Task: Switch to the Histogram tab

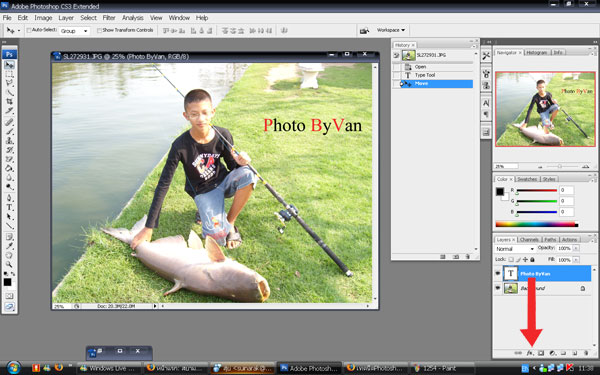Action: 536,52
